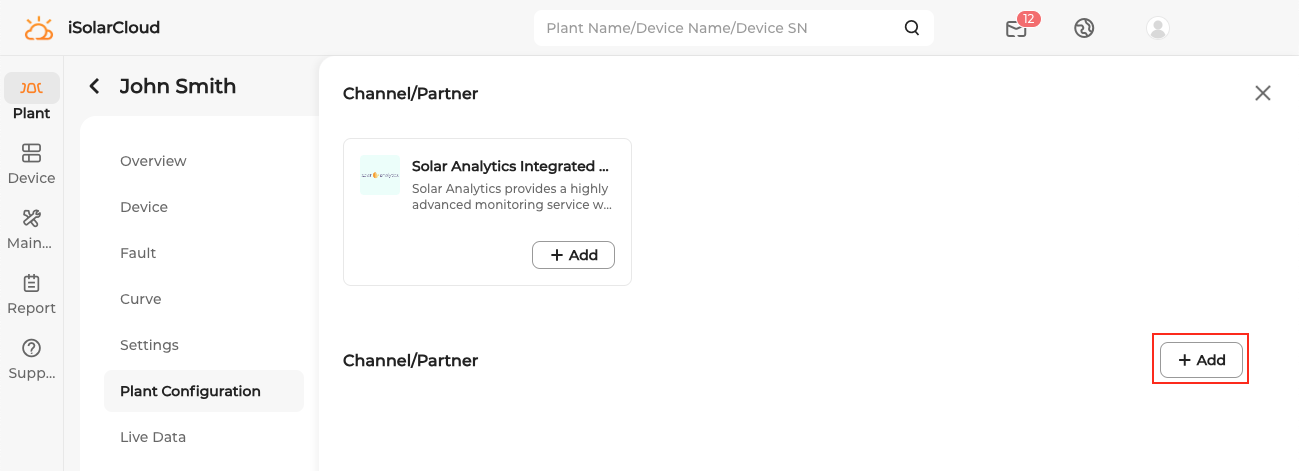Click the search magnifier icon
Screen dimensions: 1299x471
(x=912, y=28)
